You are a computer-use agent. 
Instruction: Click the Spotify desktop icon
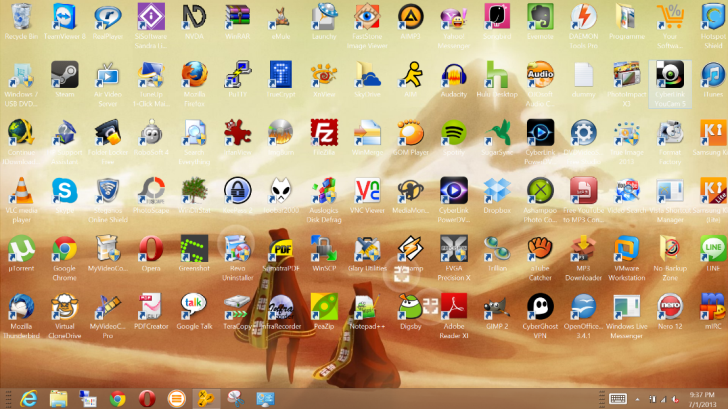coord(454,133)
